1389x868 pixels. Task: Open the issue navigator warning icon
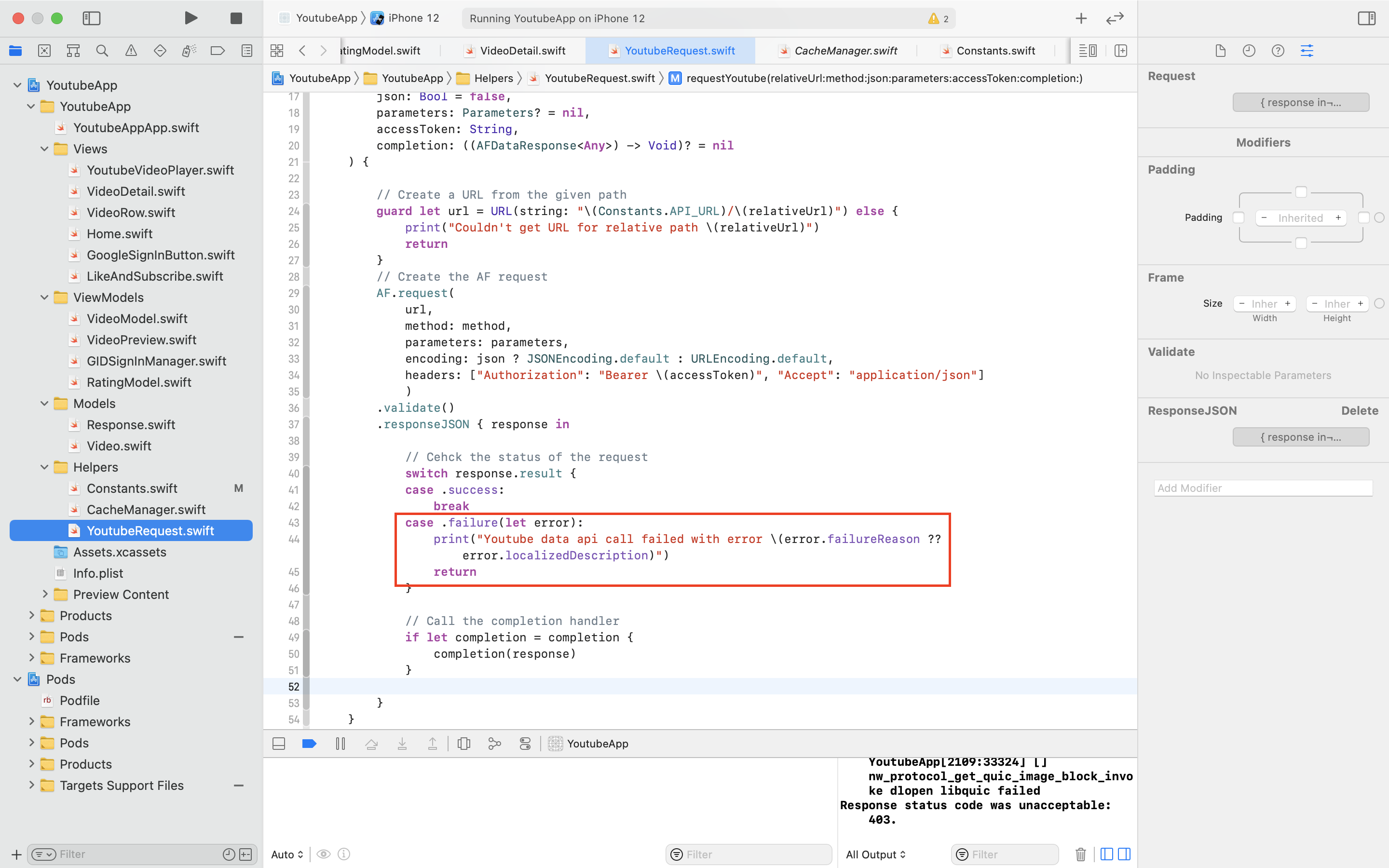[131, 51]
